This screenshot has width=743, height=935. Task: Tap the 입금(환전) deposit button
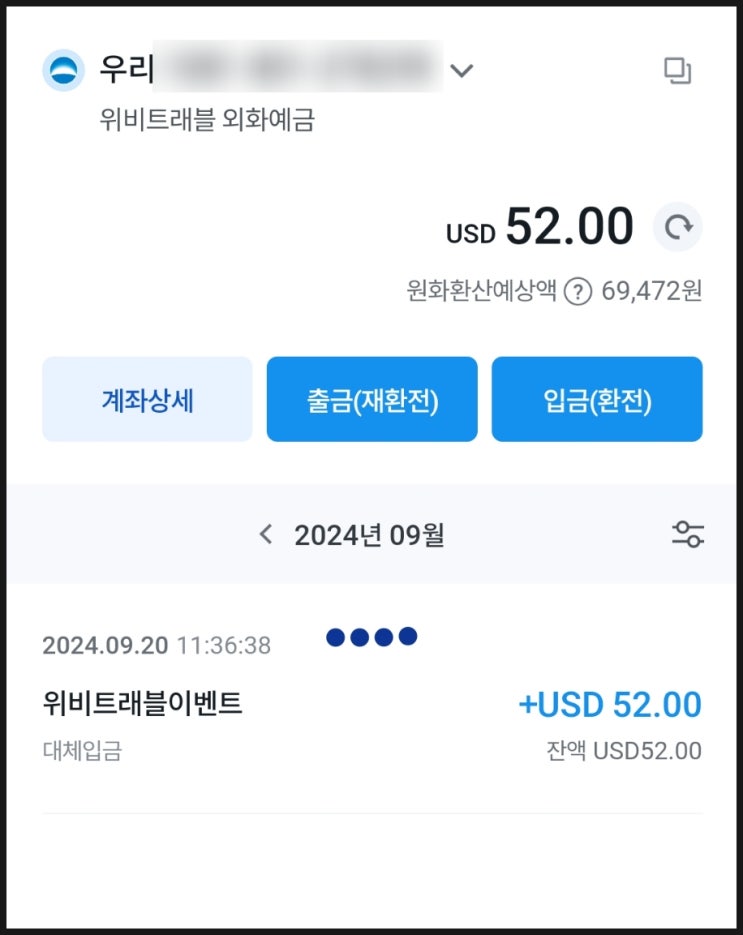click(x=597, y=399)
